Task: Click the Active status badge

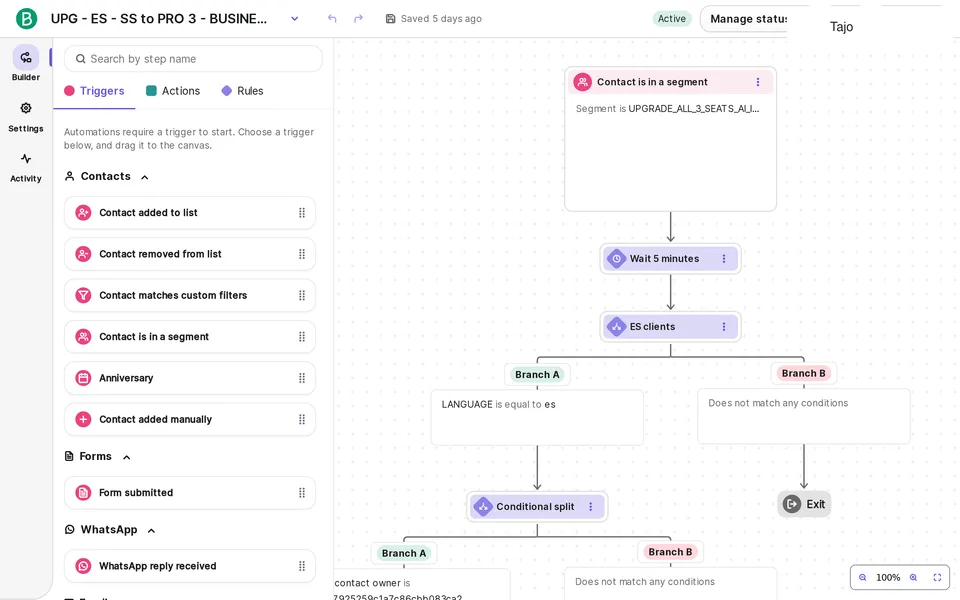Action: (672, 19)
